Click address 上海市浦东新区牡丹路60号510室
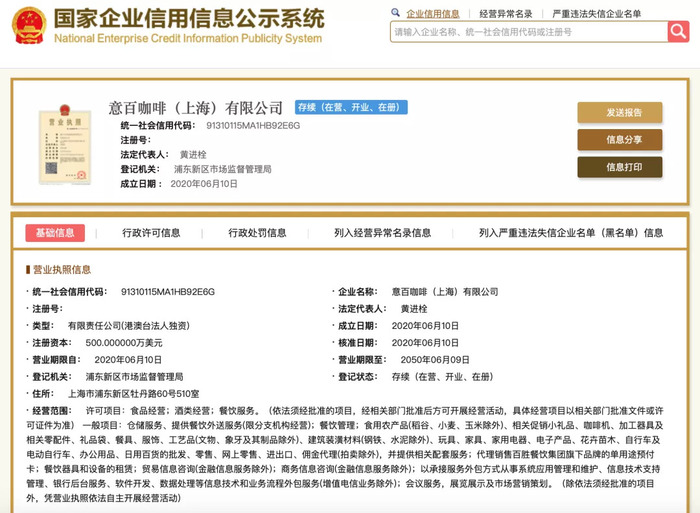This screenshot has width=700, height=513. [x=133, y=393]
